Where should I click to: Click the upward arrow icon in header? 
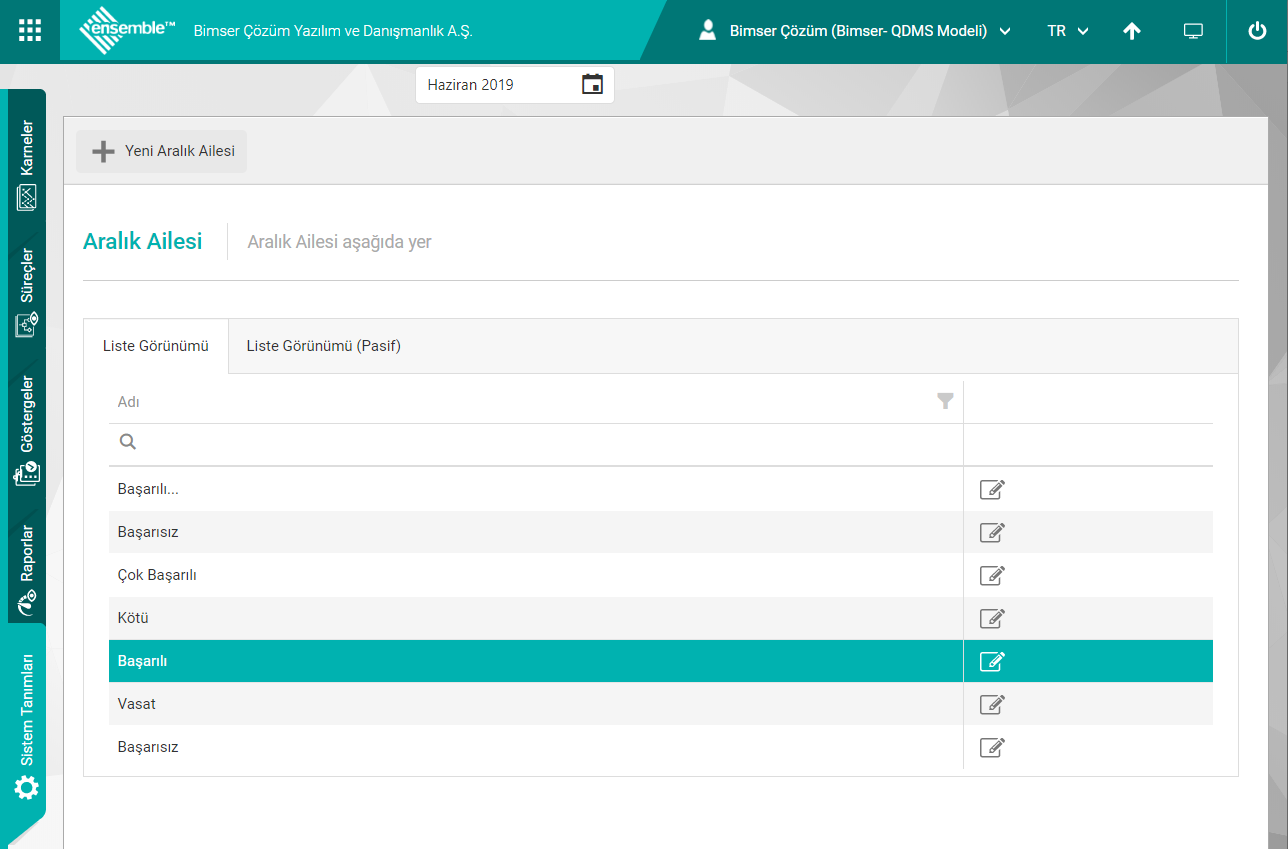pyautogui.click(x=1131, y=31)
